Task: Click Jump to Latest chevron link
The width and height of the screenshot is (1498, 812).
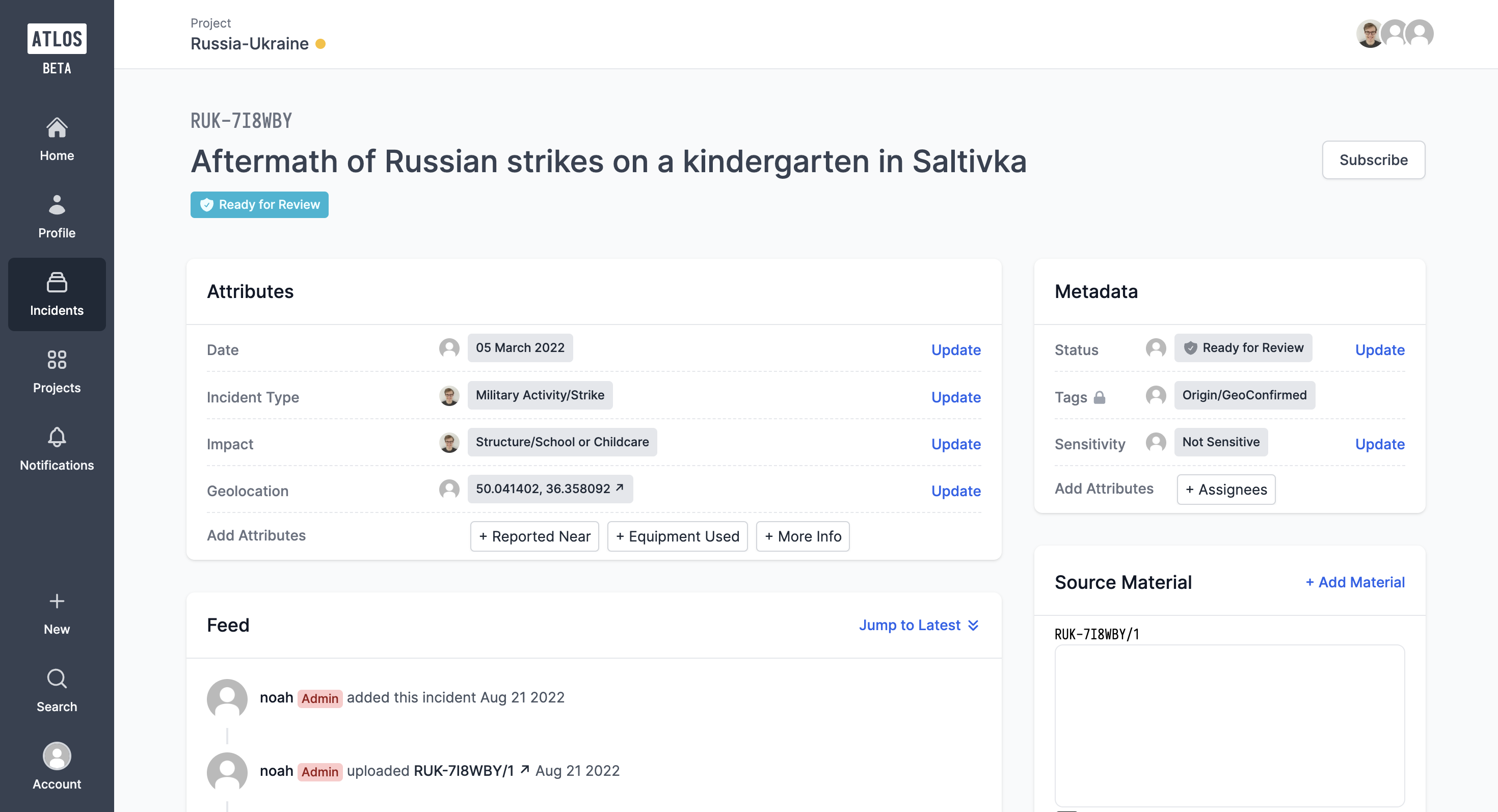Action: pyautogui.click(x=919, y=626)
